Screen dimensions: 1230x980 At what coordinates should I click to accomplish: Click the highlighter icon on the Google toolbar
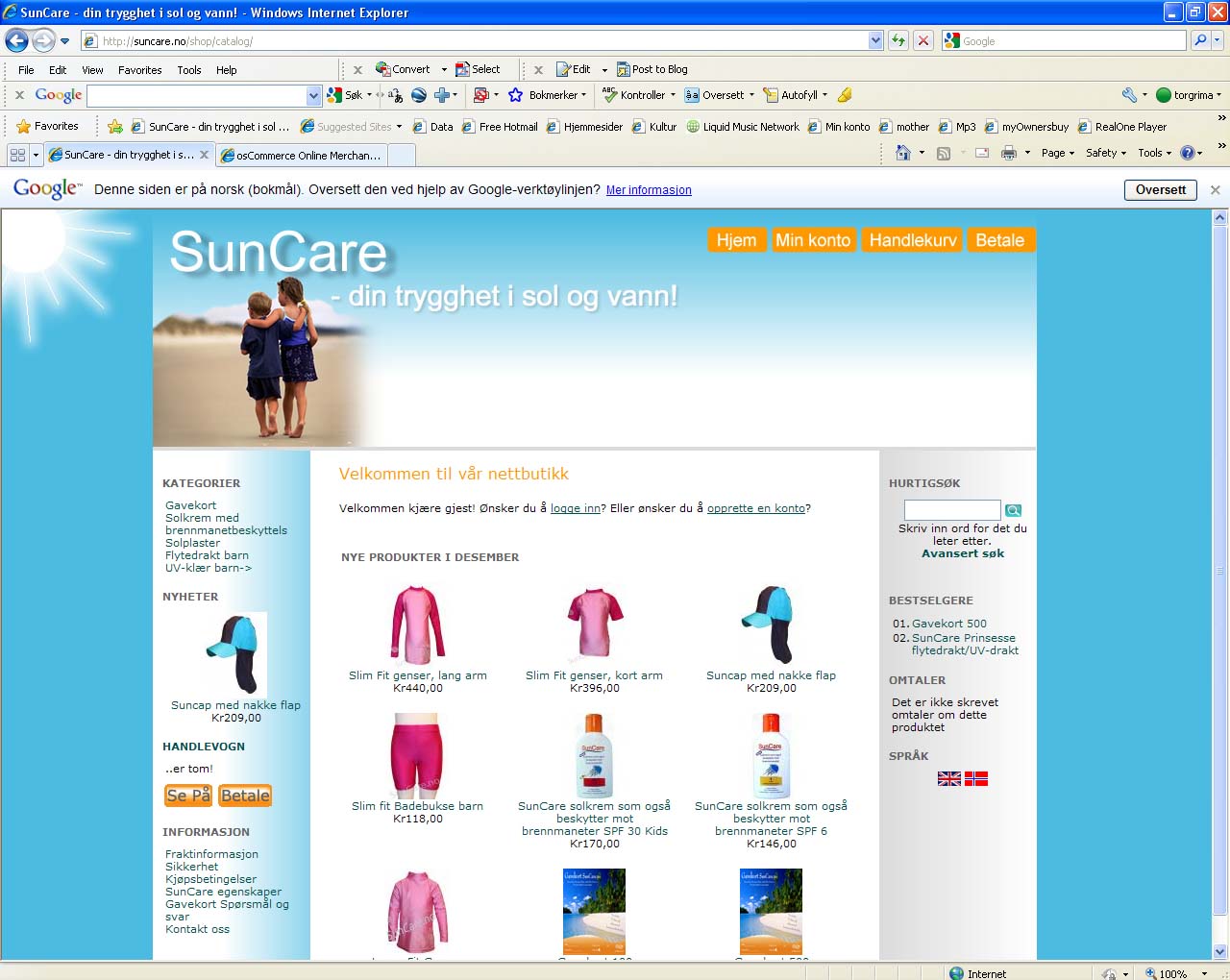(845, 95)
